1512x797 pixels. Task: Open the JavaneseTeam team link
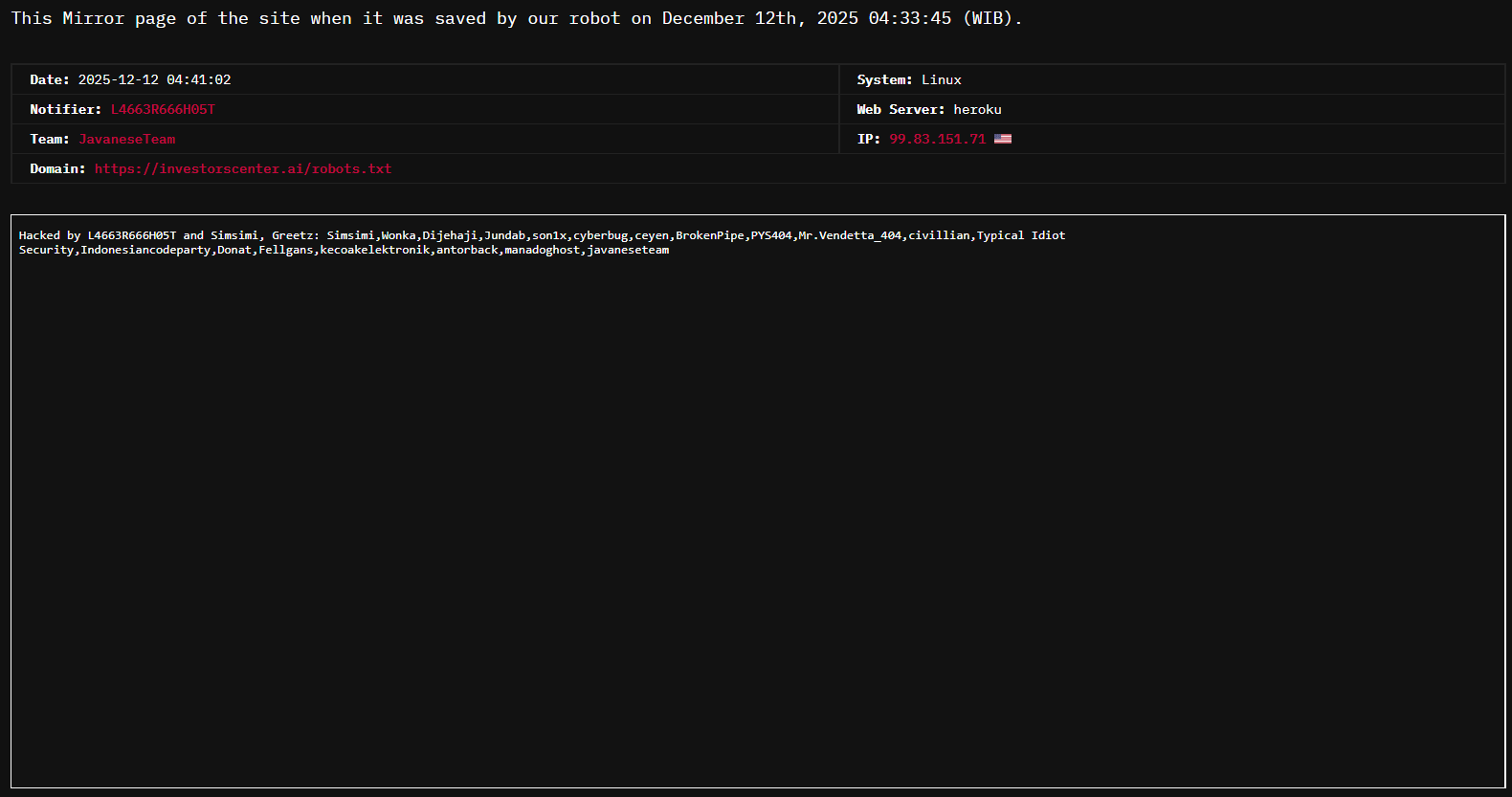coord(127,140)
